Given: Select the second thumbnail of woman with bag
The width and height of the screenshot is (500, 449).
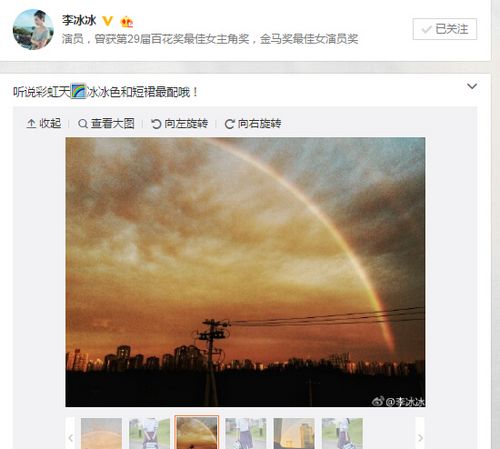Looking at the screenshot, I should click(x=149, y=433).
